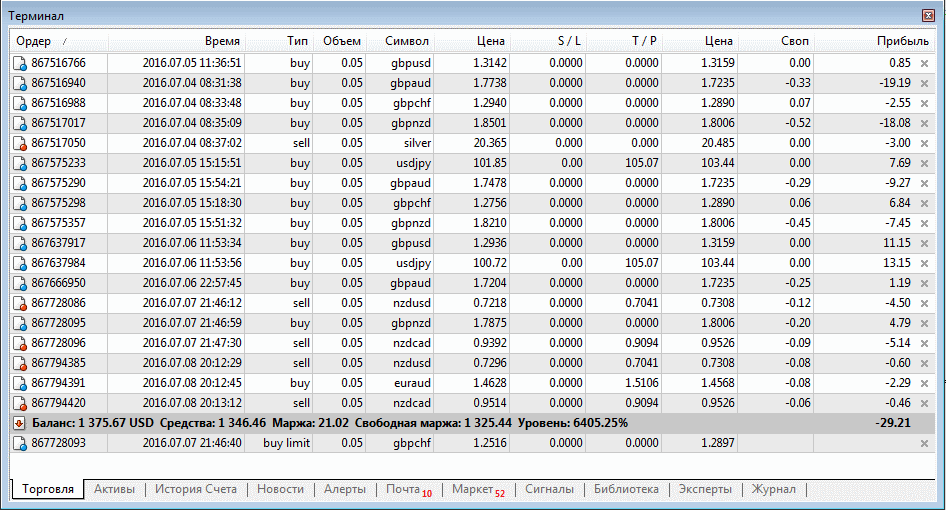
Task: Open the Почта tab
Action: pos(409,489)
